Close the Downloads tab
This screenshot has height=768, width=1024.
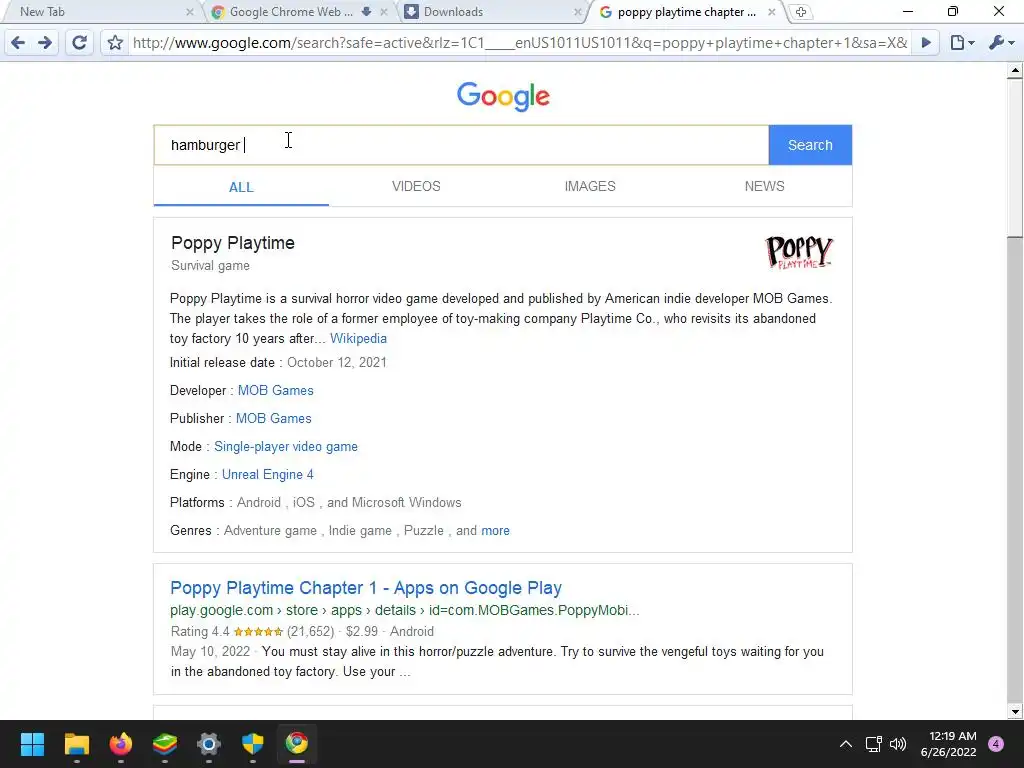[577, 12]
